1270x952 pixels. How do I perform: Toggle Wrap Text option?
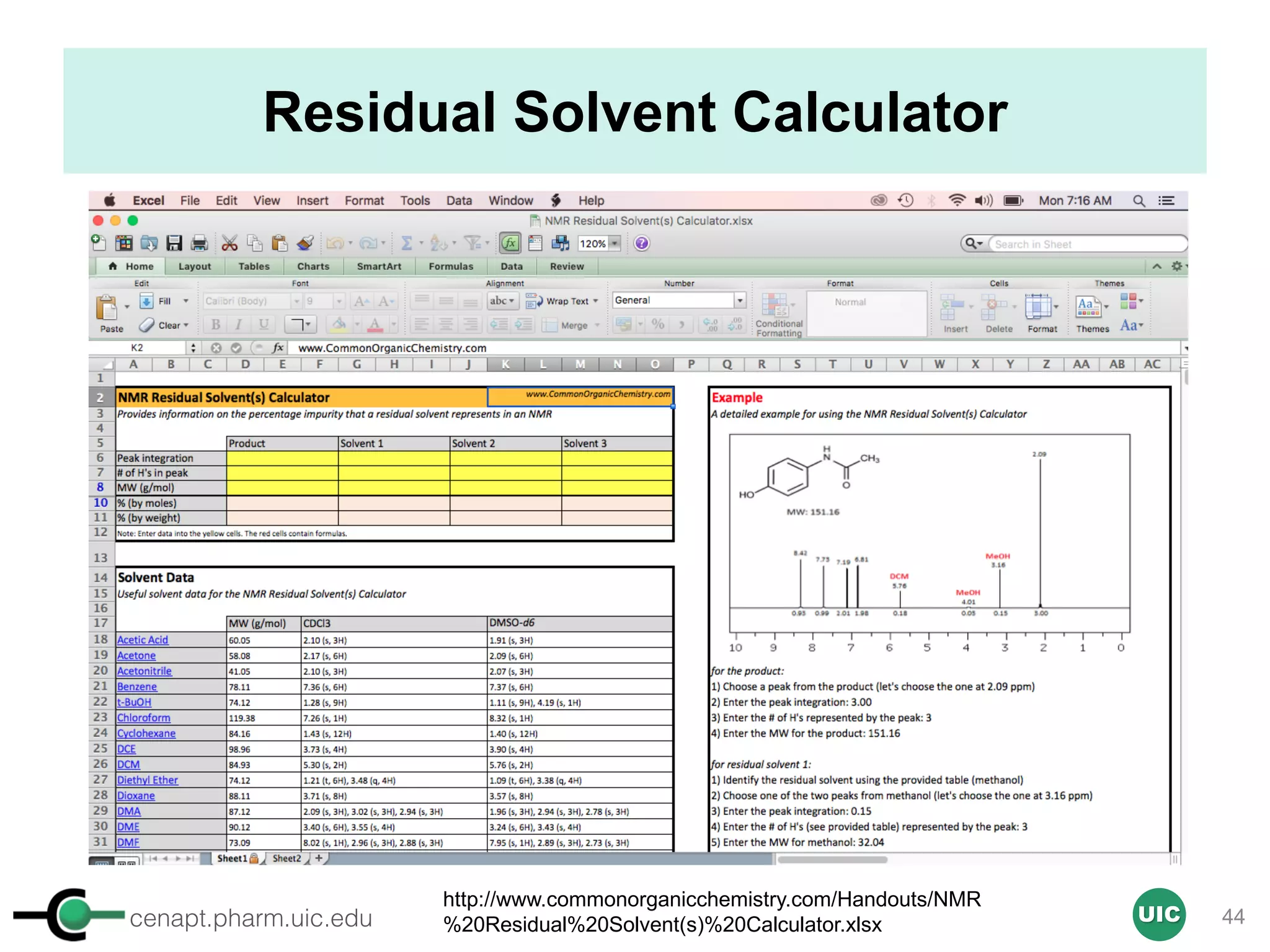pos(561,301)
